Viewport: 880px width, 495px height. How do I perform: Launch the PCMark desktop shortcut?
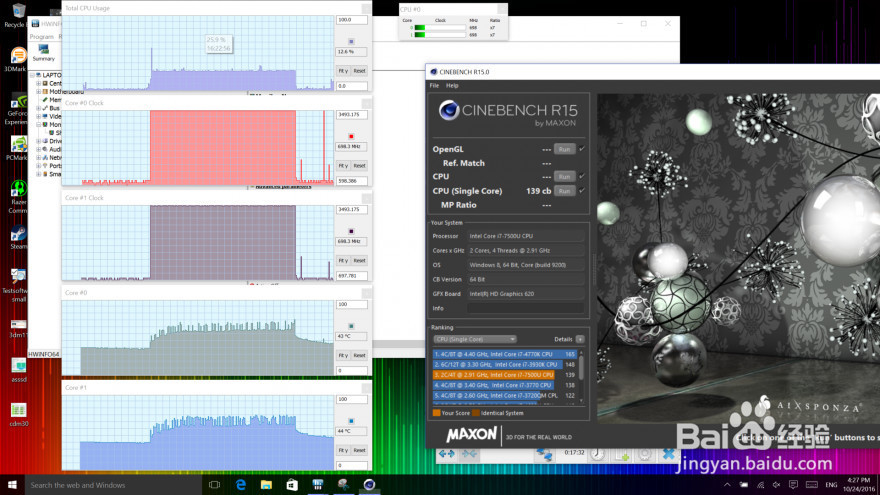pos(17,148)
